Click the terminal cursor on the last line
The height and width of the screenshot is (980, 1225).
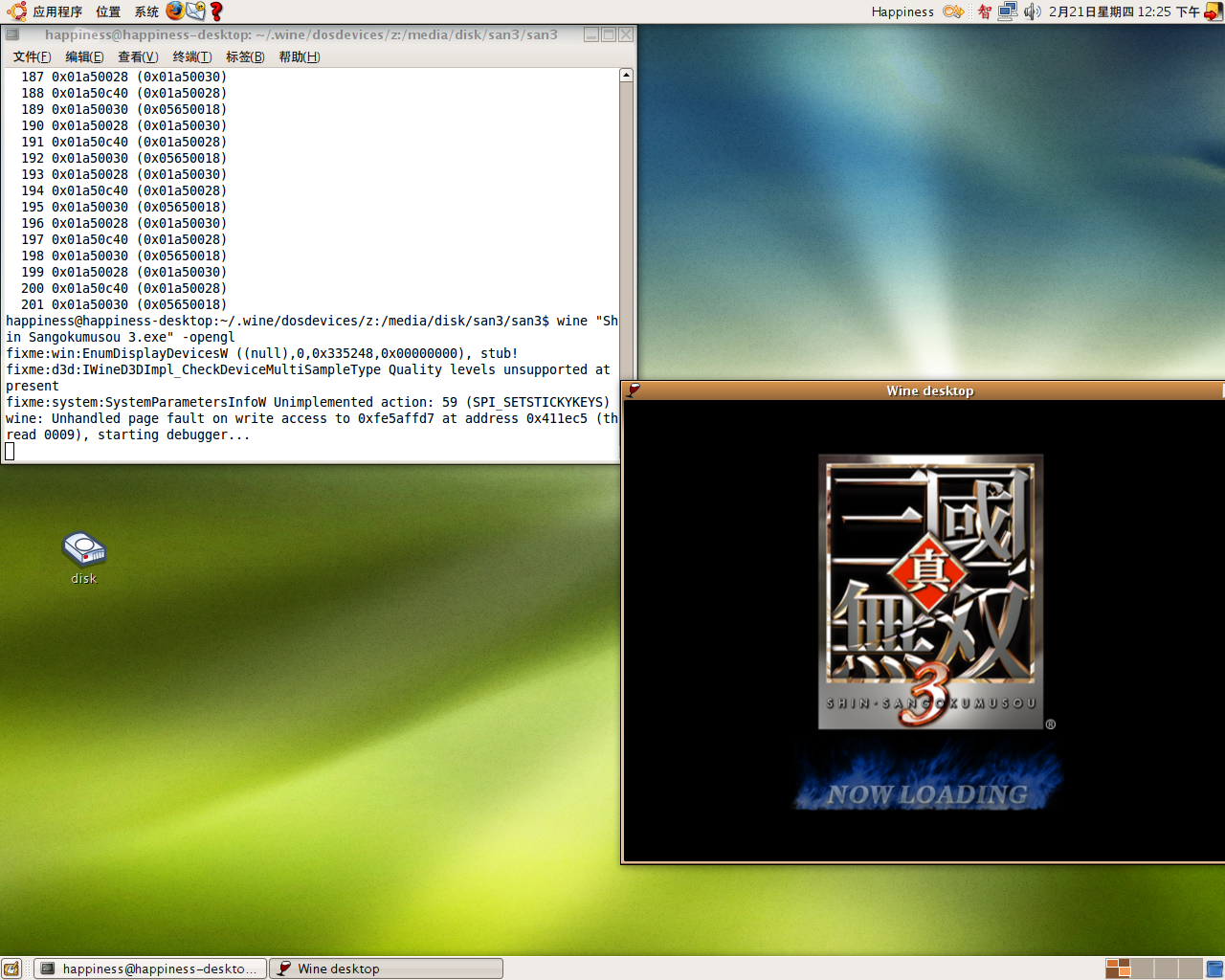(x=10, y=452)
